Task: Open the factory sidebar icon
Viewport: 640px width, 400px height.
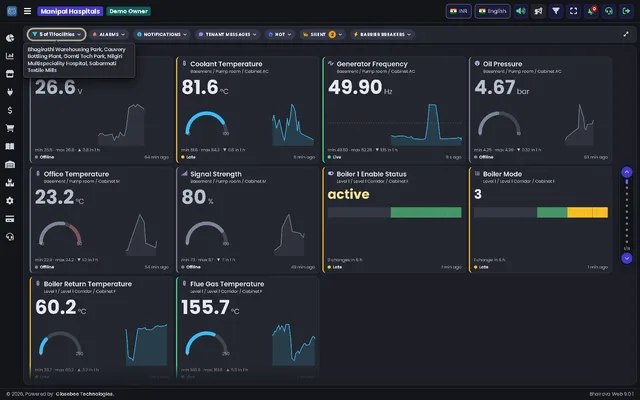Action: click(10, 183)
